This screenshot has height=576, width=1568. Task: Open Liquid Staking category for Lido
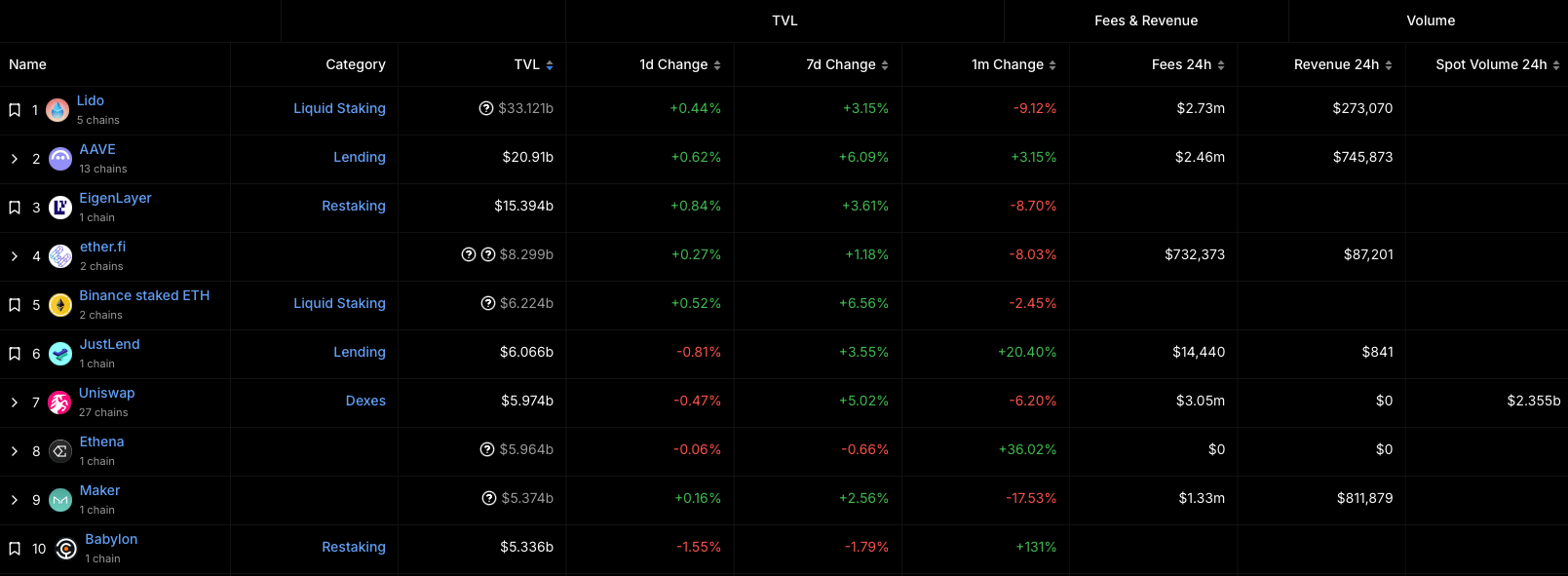(x=339, y=108)
